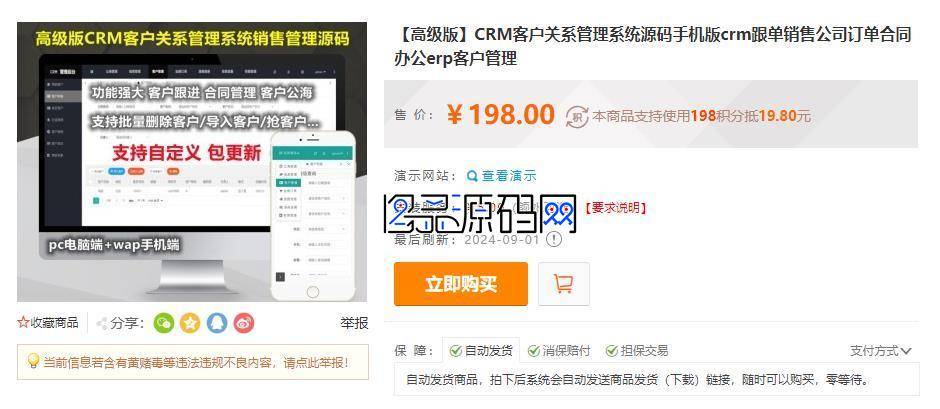Open the 查看演示 demo link

tap(508, 176)
